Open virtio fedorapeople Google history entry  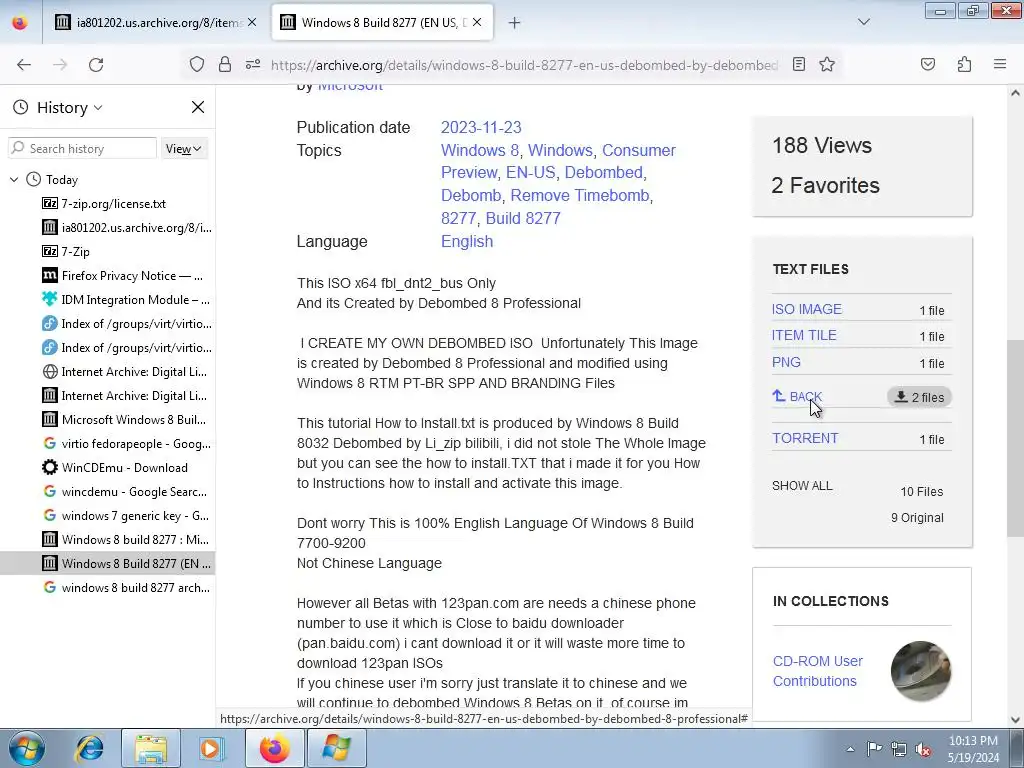(x=127, y=444)
